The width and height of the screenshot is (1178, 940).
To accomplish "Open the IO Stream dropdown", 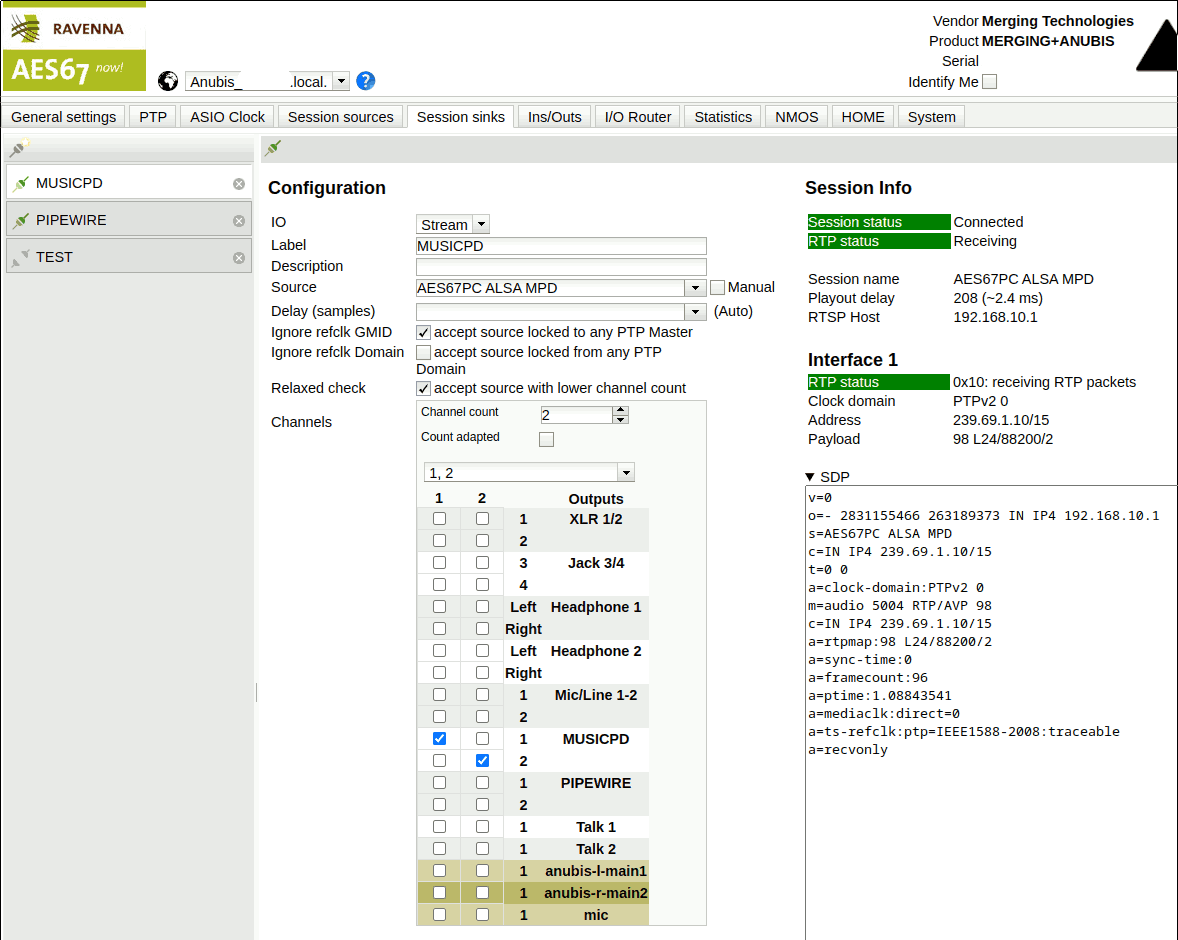I will tap(482, 224).
